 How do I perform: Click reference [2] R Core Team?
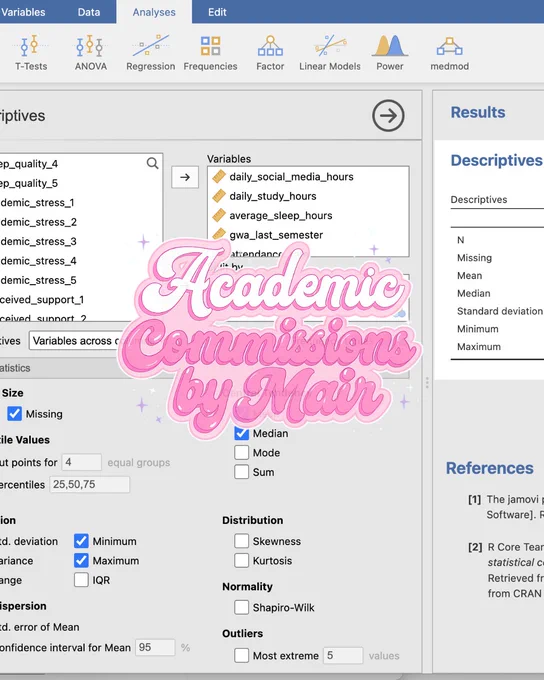506,570
